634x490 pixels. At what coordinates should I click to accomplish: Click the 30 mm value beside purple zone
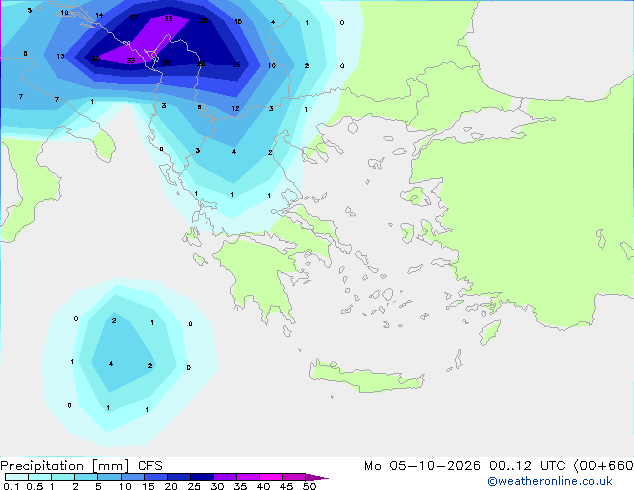(95, 58)
